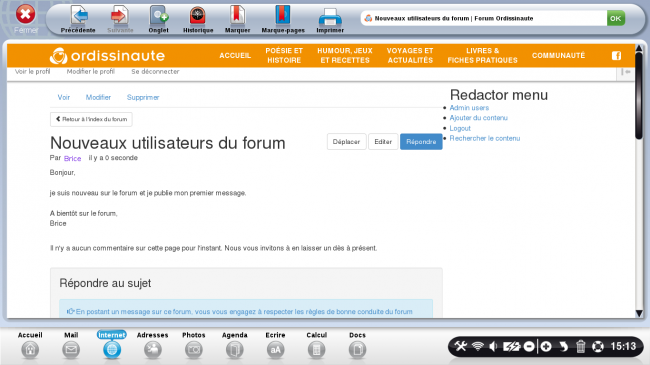Open author Brice profile link
Screen dimensions: 650x365
pyautogui.click(x=73, y=158)
